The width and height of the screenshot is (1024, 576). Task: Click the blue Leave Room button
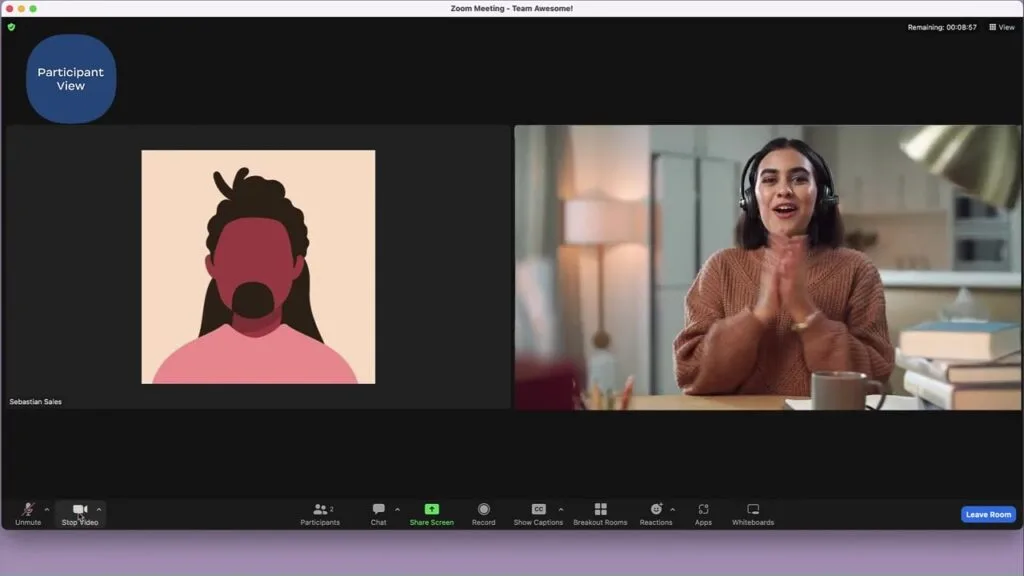(988, 514)
